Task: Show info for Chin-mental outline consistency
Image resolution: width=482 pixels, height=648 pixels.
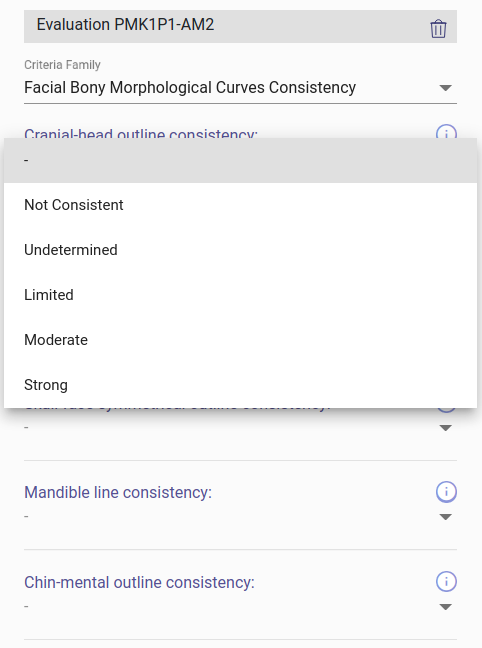Action: point(446,581)
